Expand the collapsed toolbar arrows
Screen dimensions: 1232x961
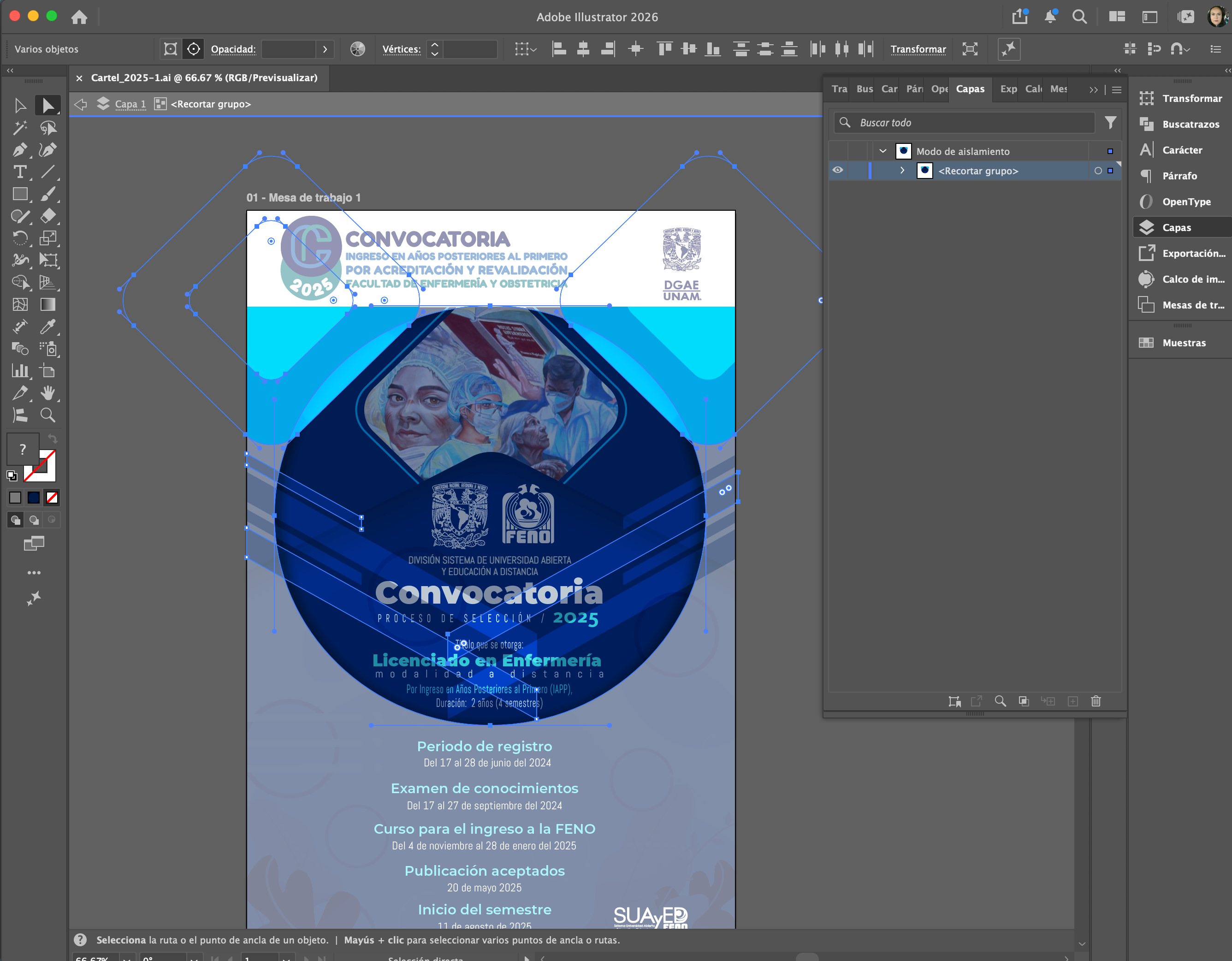pos(10,71)
